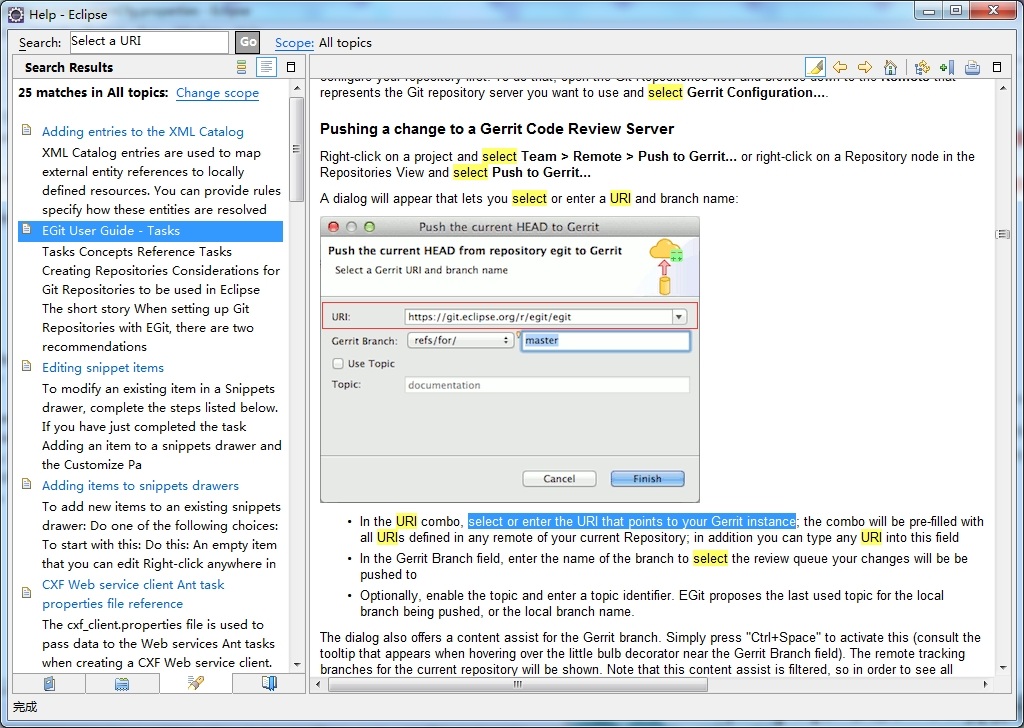This screenshot has width=1024, height=728.
Task: Focus the Search input field
Action: pos(149,42)
